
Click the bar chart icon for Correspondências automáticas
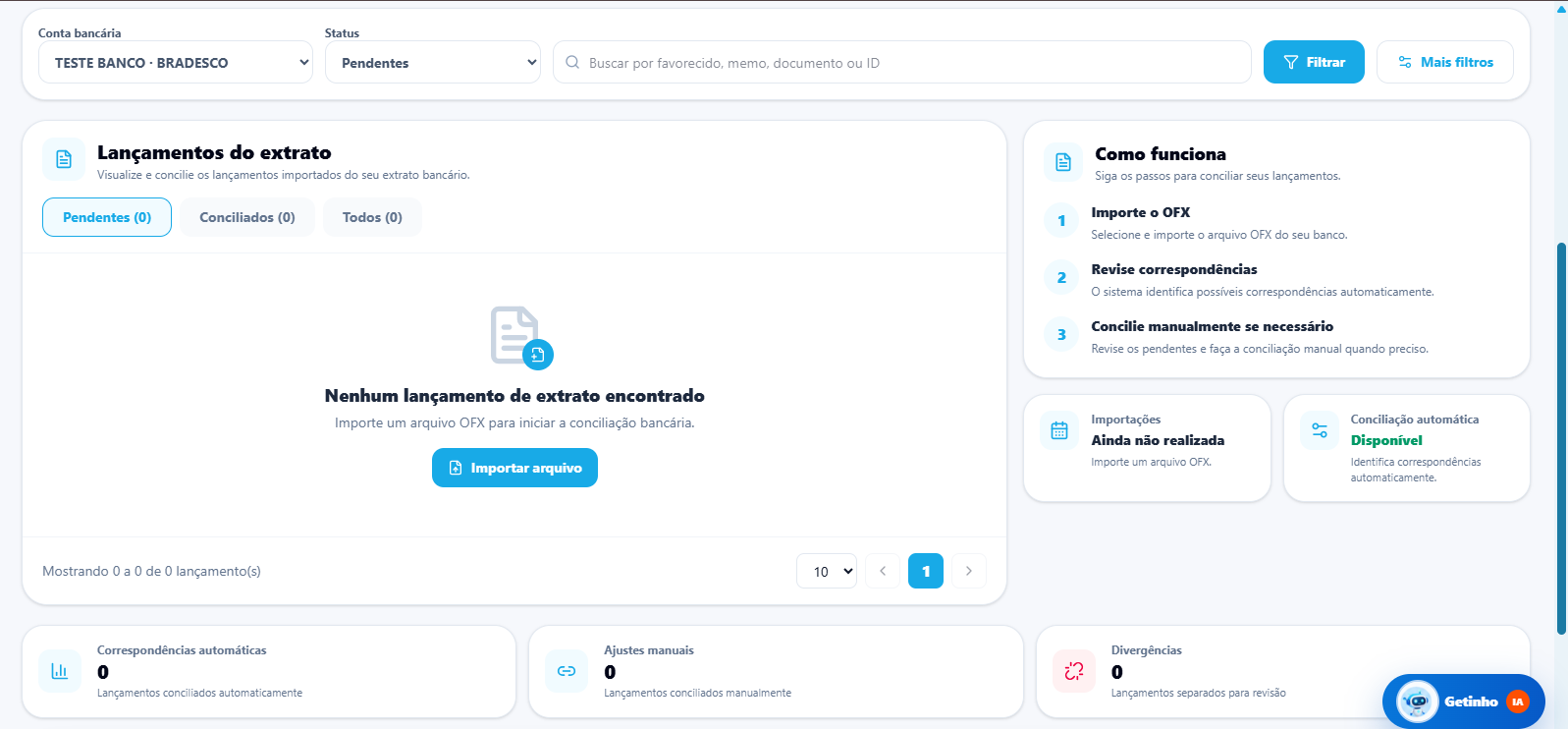point(60,671)
